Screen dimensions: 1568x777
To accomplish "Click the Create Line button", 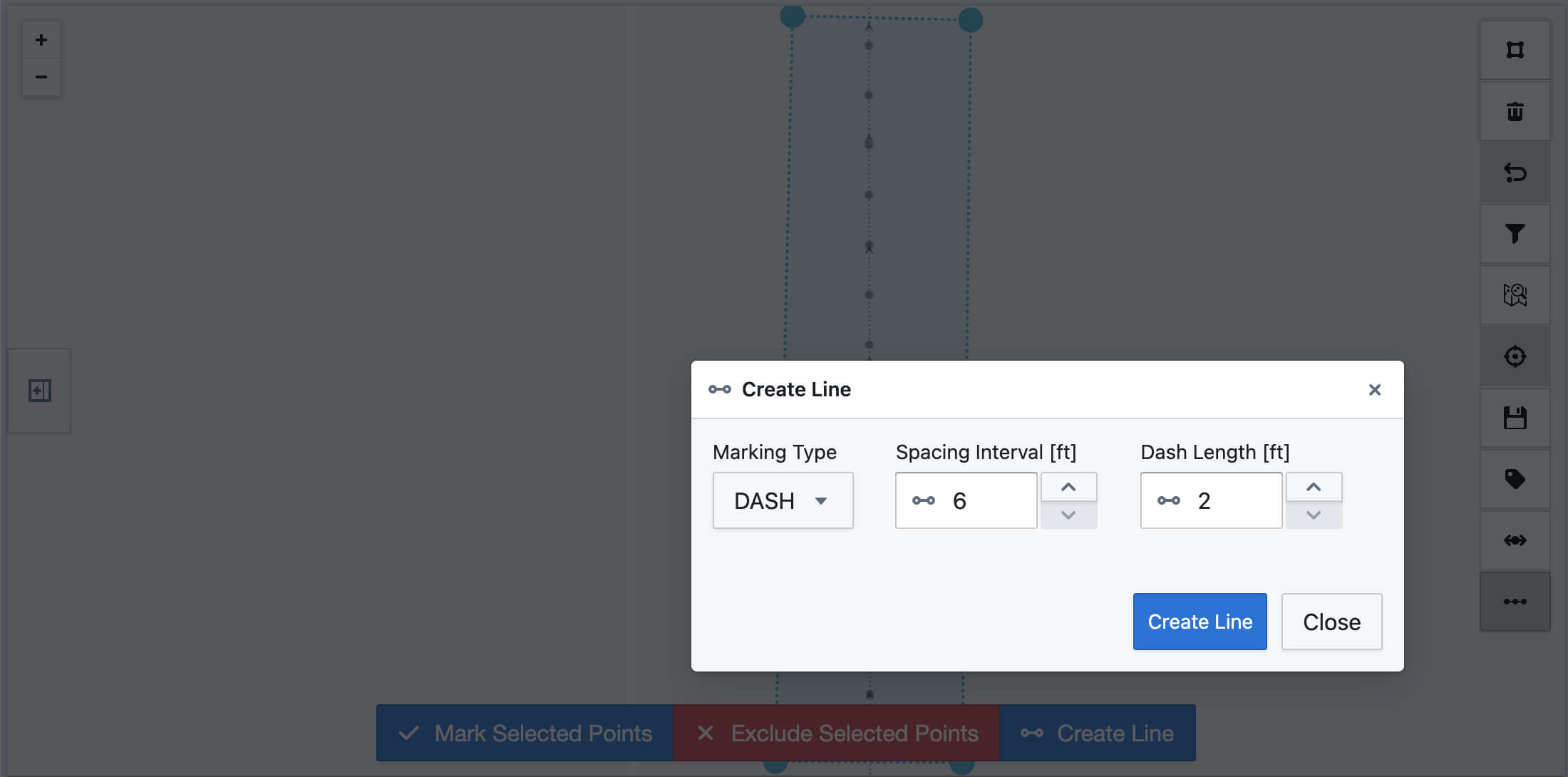I will point(1200,621).
